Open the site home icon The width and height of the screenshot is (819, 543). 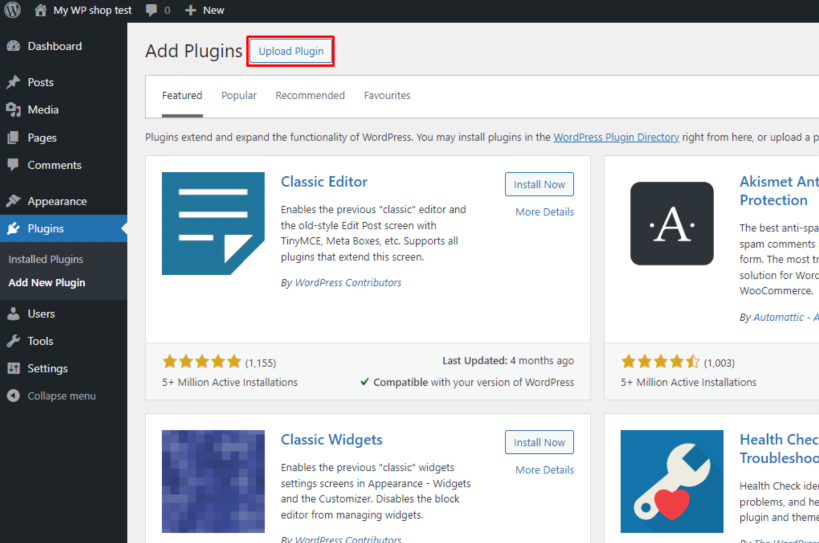click(40, 10)
